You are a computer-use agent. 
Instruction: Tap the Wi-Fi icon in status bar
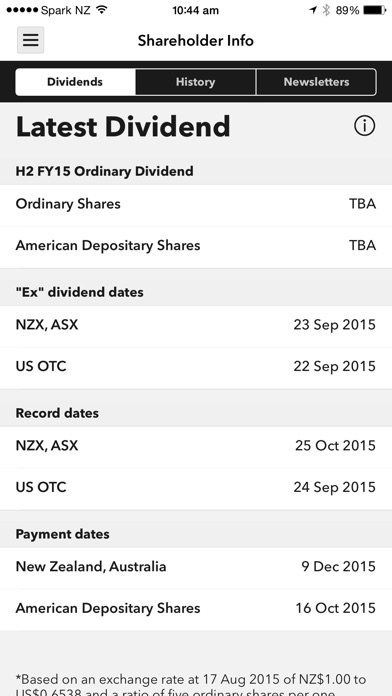pyautogui.click(x=102, y=10)
